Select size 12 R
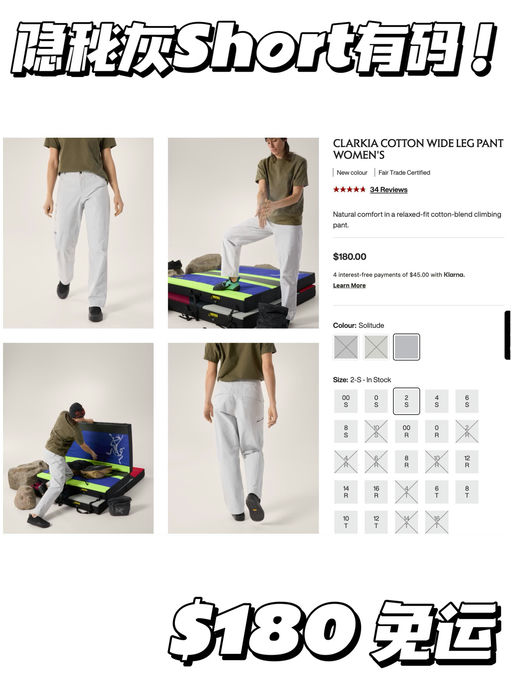 coord(467,461)
